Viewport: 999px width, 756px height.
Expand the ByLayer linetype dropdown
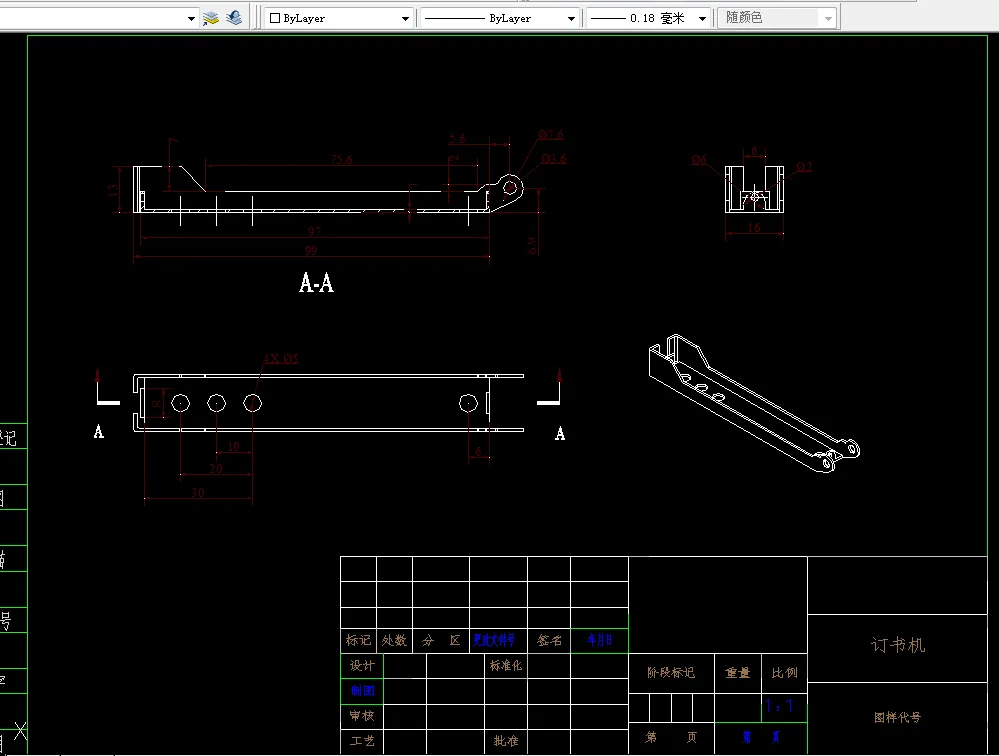tap(571, 18)
